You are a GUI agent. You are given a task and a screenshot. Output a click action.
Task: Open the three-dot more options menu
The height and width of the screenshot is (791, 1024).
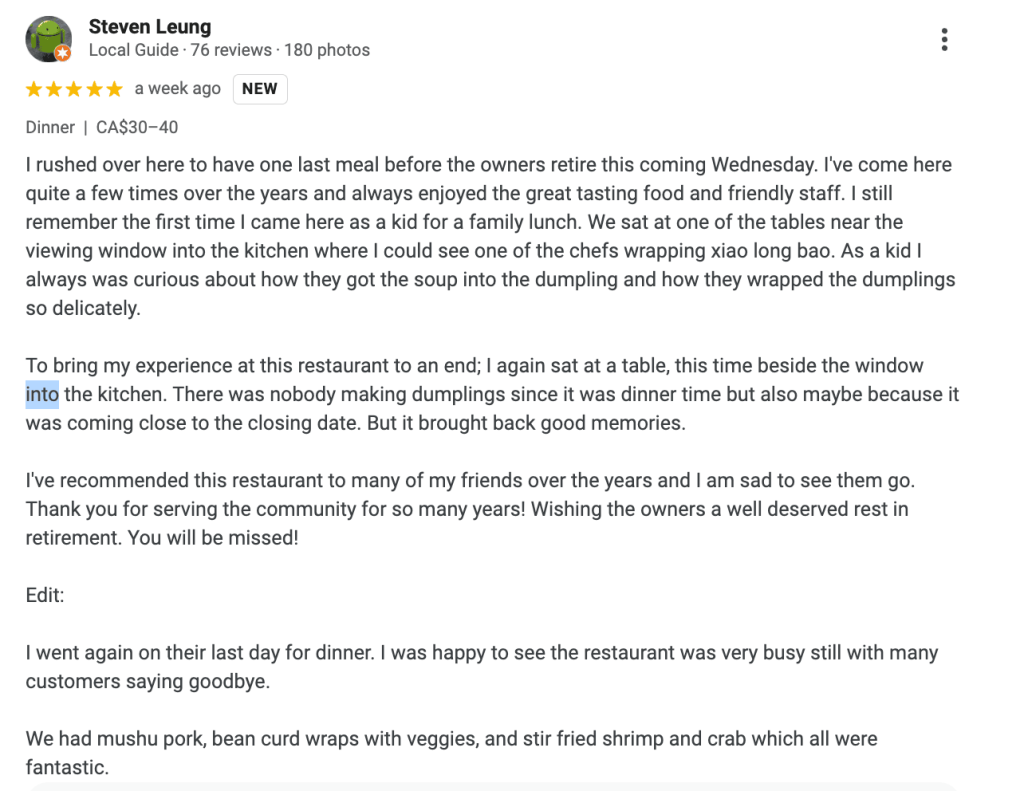944,40
